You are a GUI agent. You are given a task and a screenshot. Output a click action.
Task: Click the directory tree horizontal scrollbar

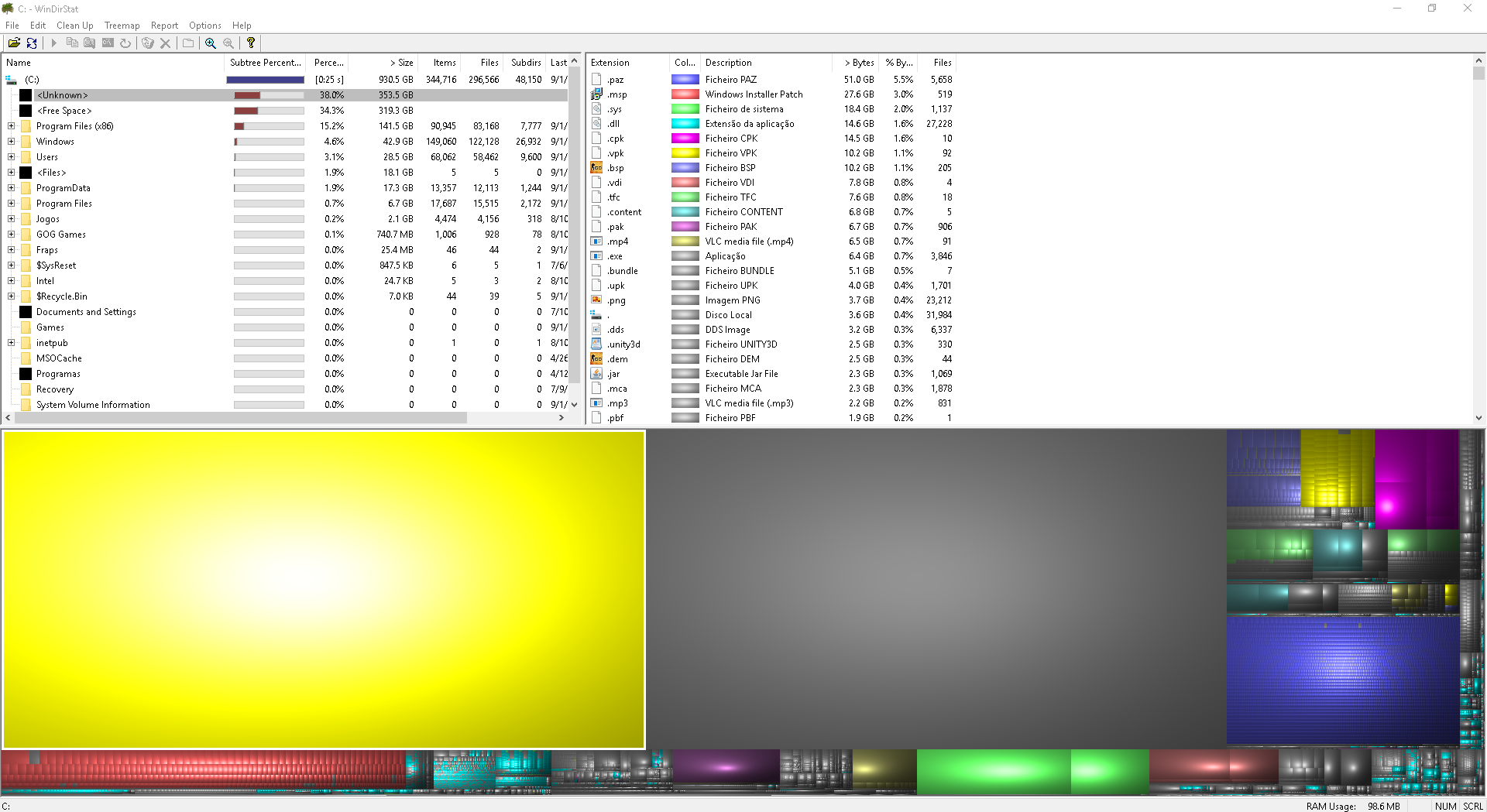pyautogui.click(x=240, y=417)
